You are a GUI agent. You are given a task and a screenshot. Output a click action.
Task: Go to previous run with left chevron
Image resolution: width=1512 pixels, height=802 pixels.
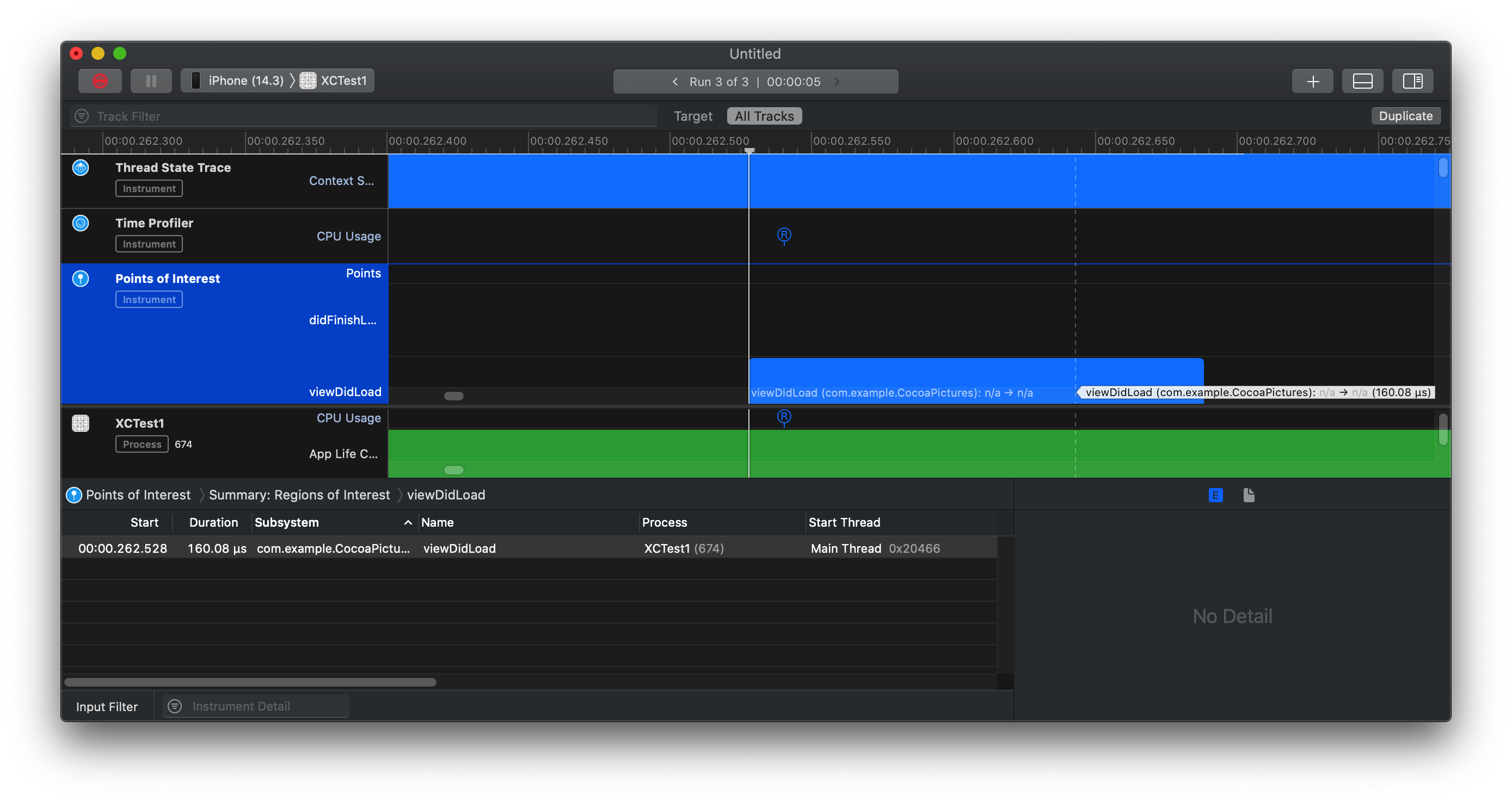pos(674,82)
